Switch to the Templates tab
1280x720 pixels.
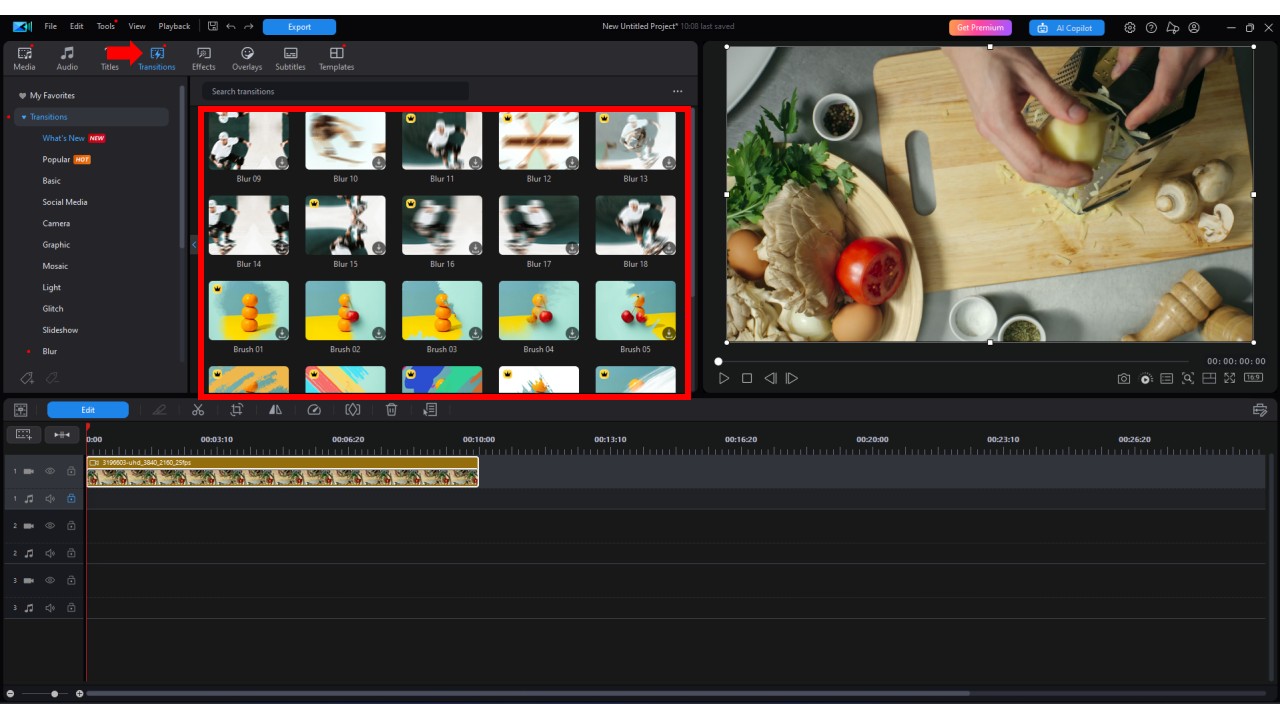pos(336,58)
